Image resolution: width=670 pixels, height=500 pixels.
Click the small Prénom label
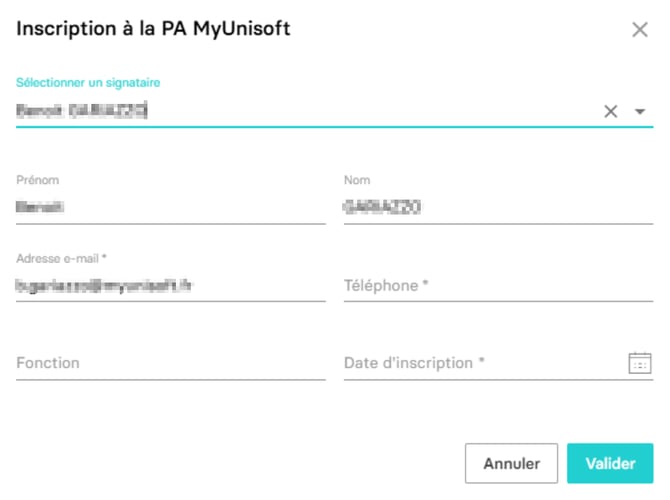[x=38, y=180]
